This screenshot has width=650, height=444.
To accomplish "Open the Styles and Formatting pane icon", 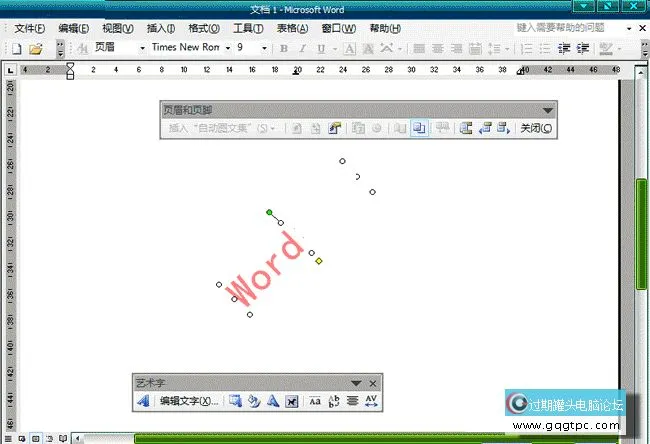I will point(82,49).
